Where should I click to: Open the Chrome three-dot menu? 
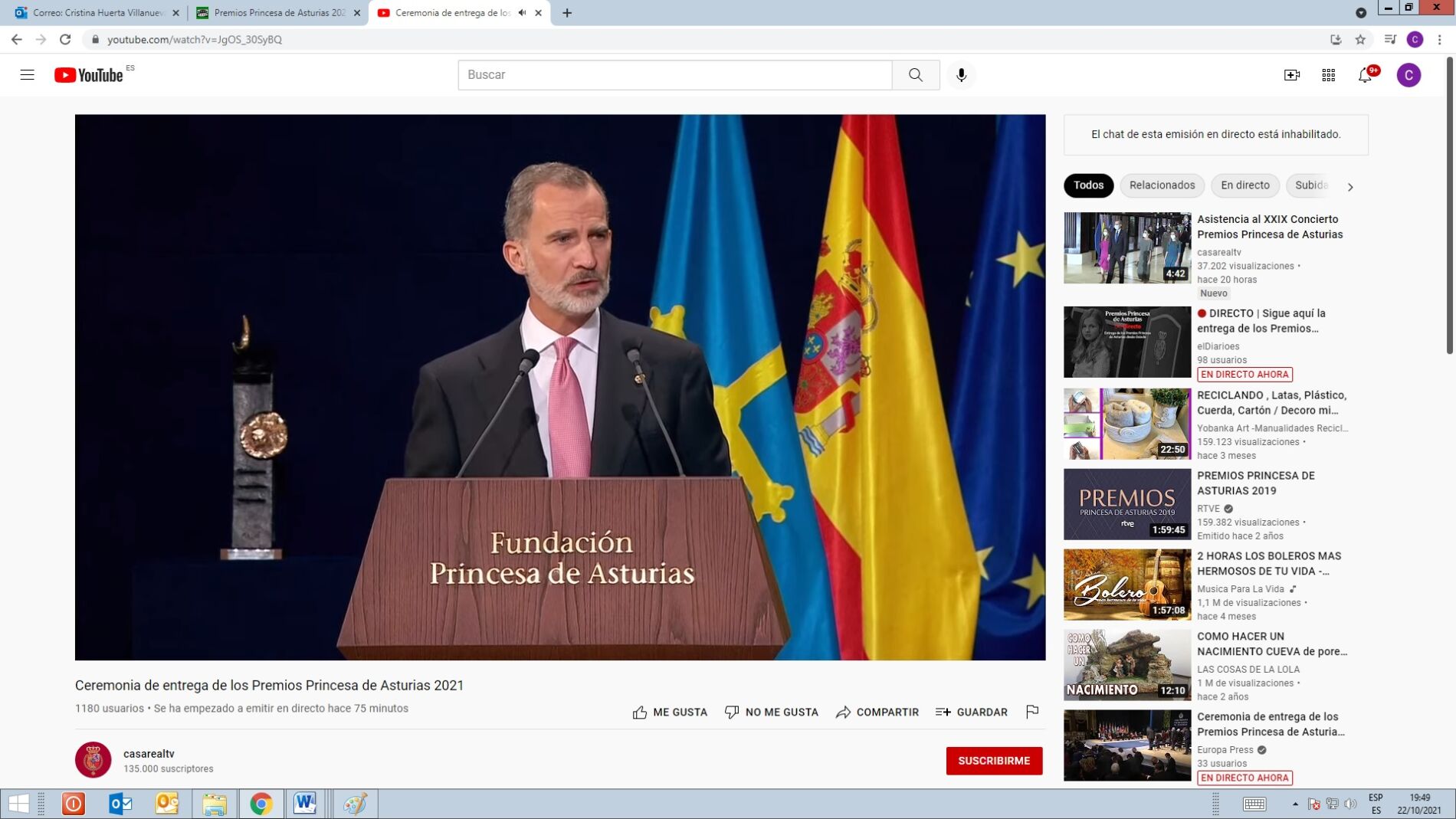(x=1440, y=40)
